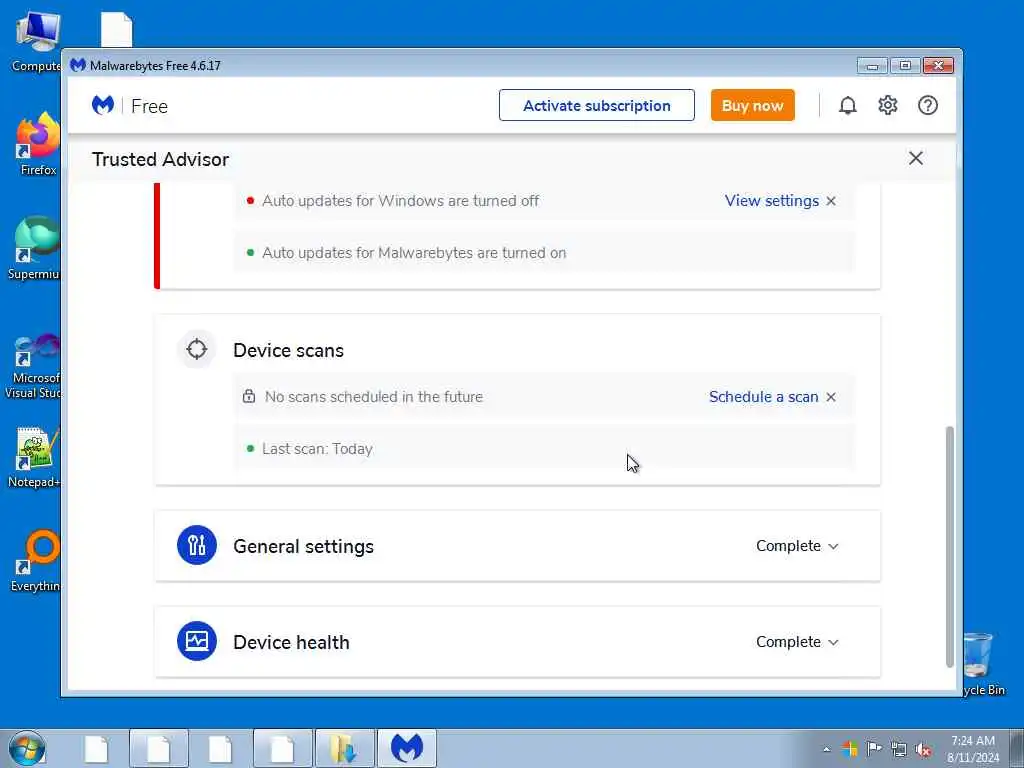
Task: Dismiss the Schedule a scan suggestion
Action: 831,397
